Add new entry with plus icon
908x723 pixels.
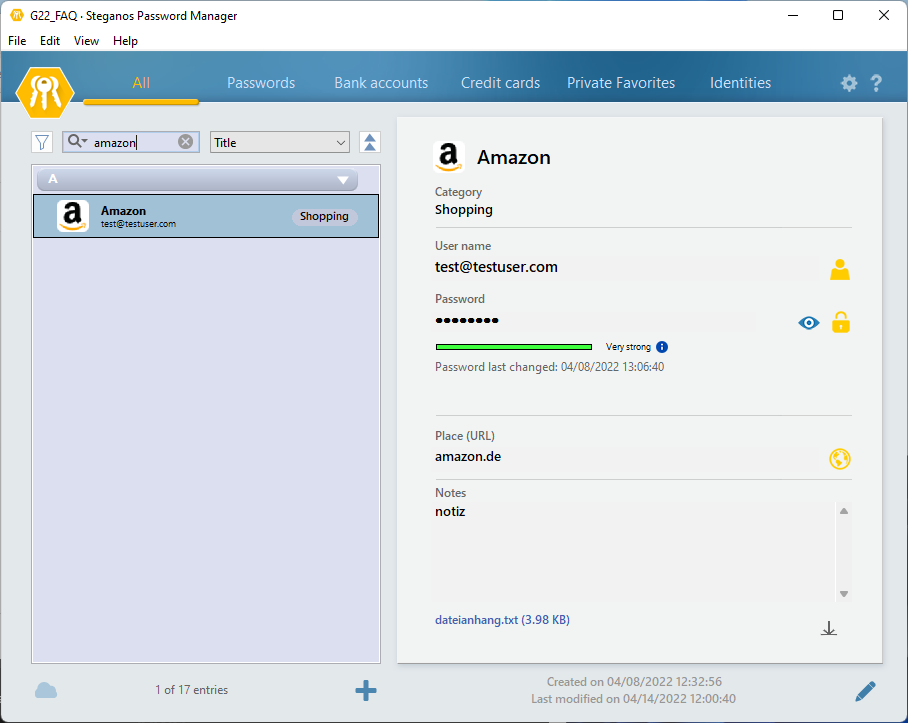tap(366, 690)
